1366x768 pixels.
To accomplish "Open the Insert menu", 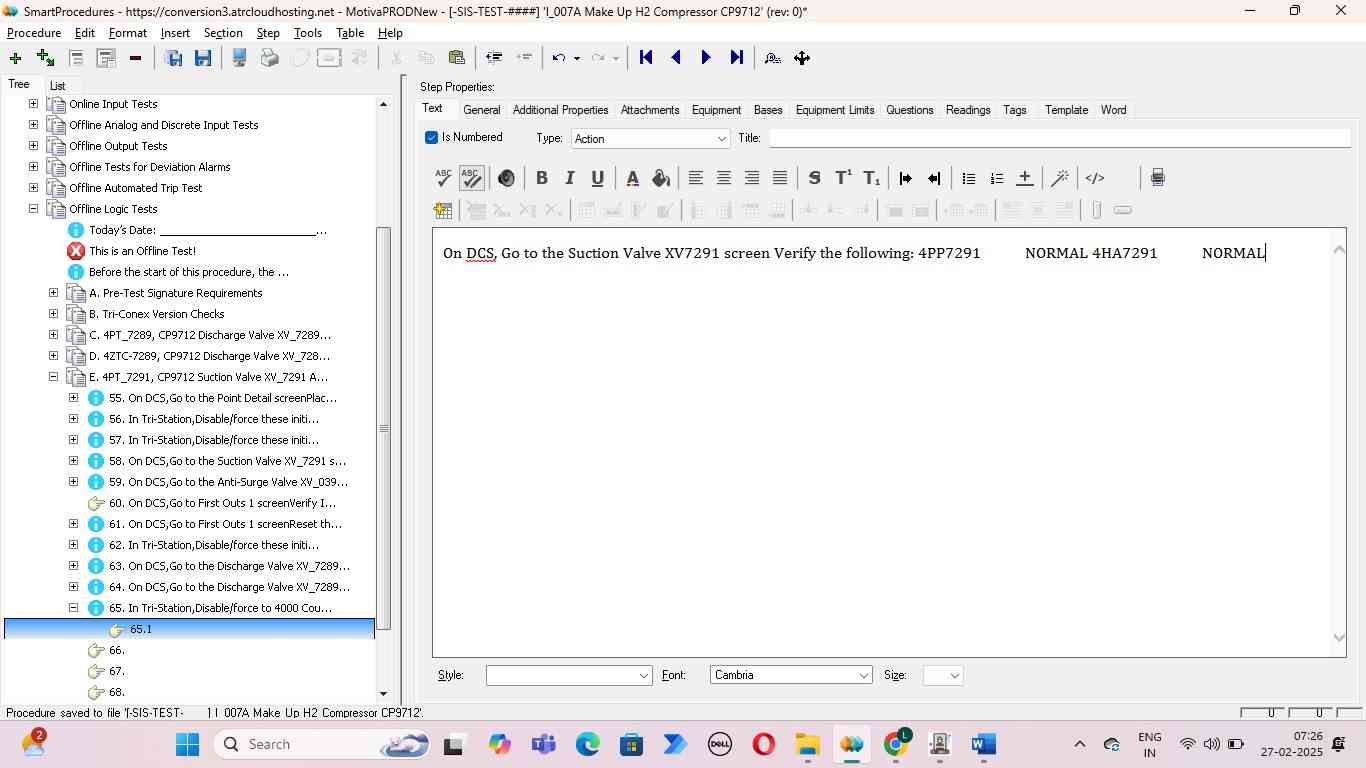I will pos(175,33).
